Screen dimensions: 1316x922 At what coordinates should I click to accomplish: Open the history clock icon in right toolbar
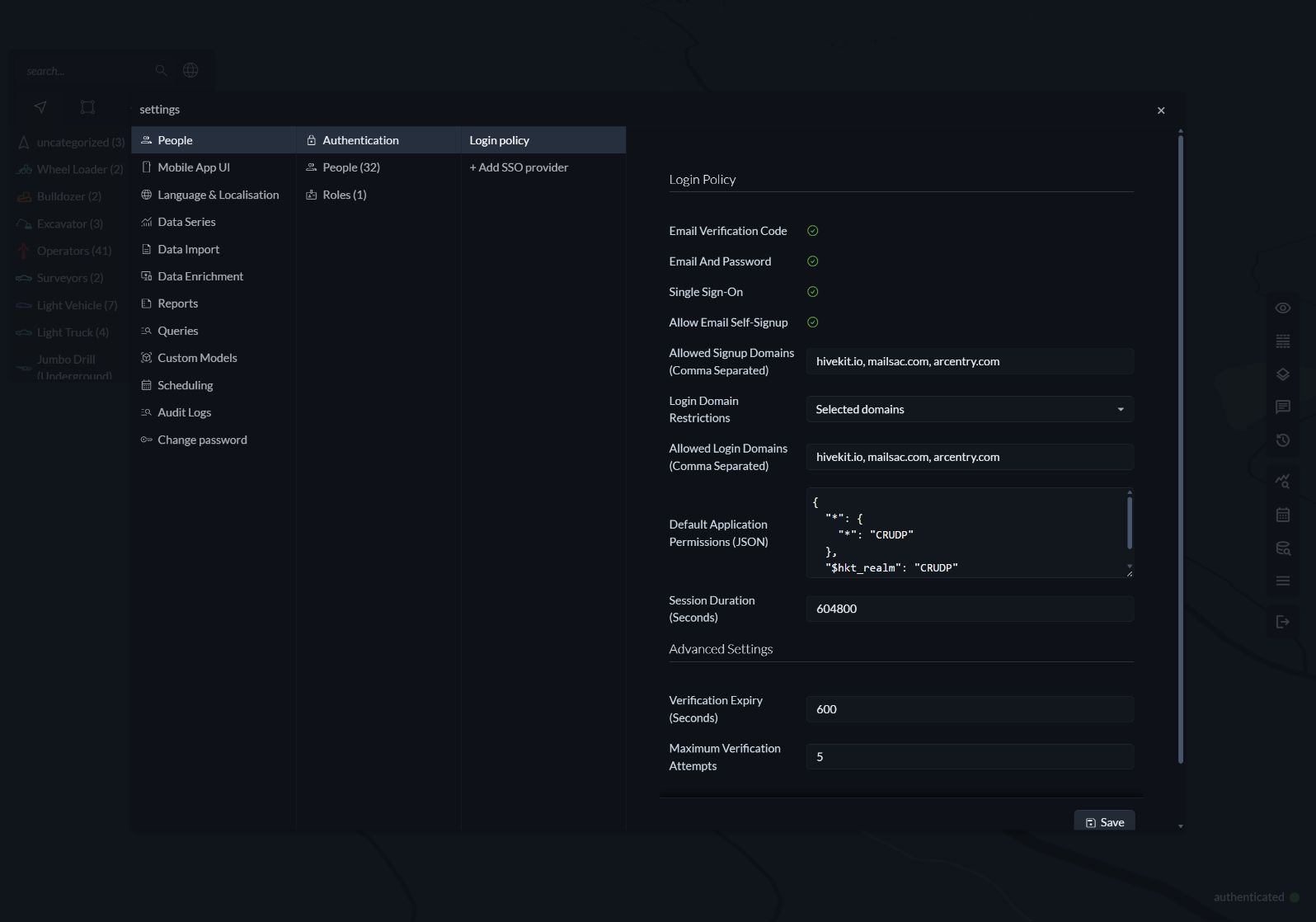[x=1283, y=440]
